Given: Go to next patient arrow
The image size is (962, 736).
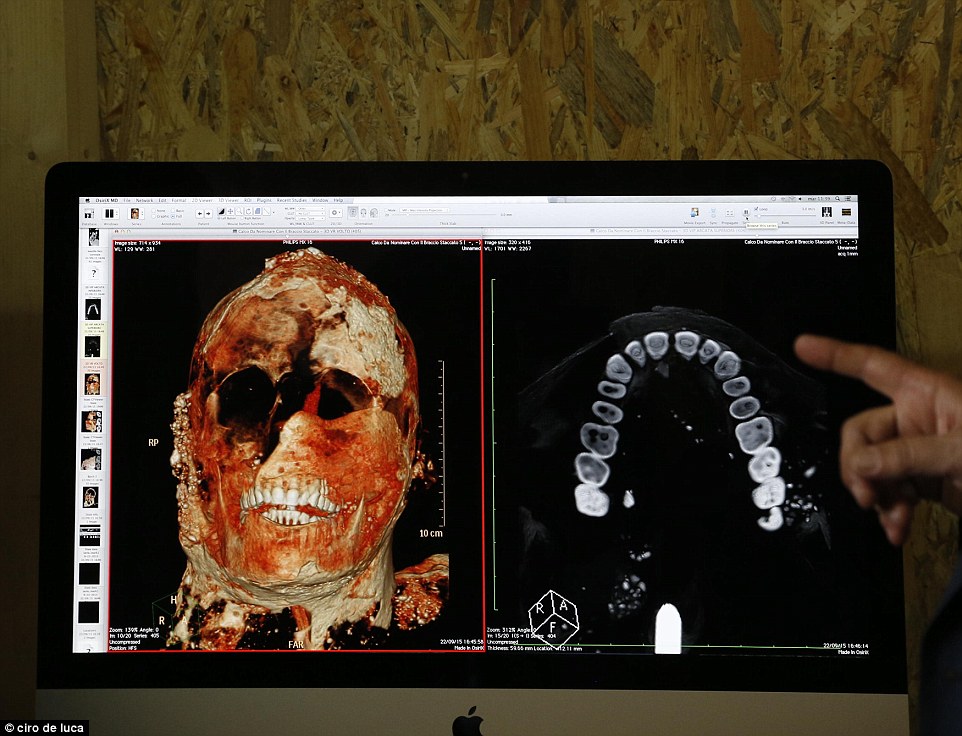Looking at the screenshot, I should coord(208,213).
